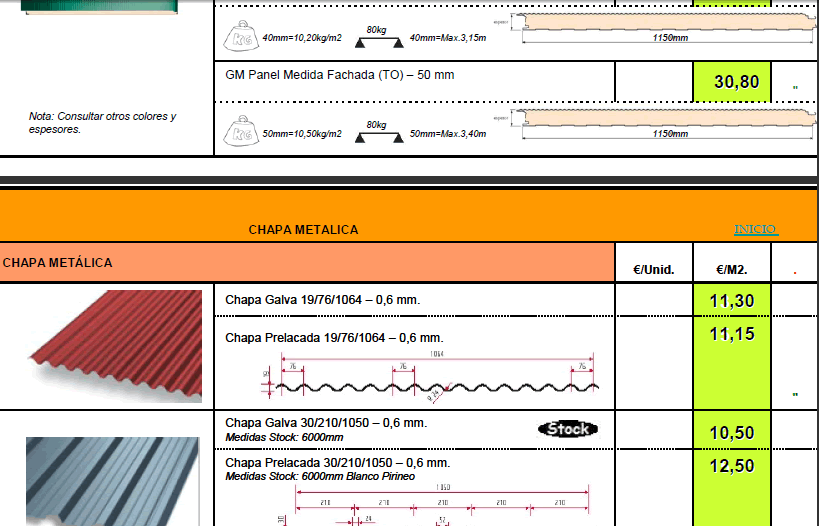Click the €/Unid. column header

coord(654,269)
